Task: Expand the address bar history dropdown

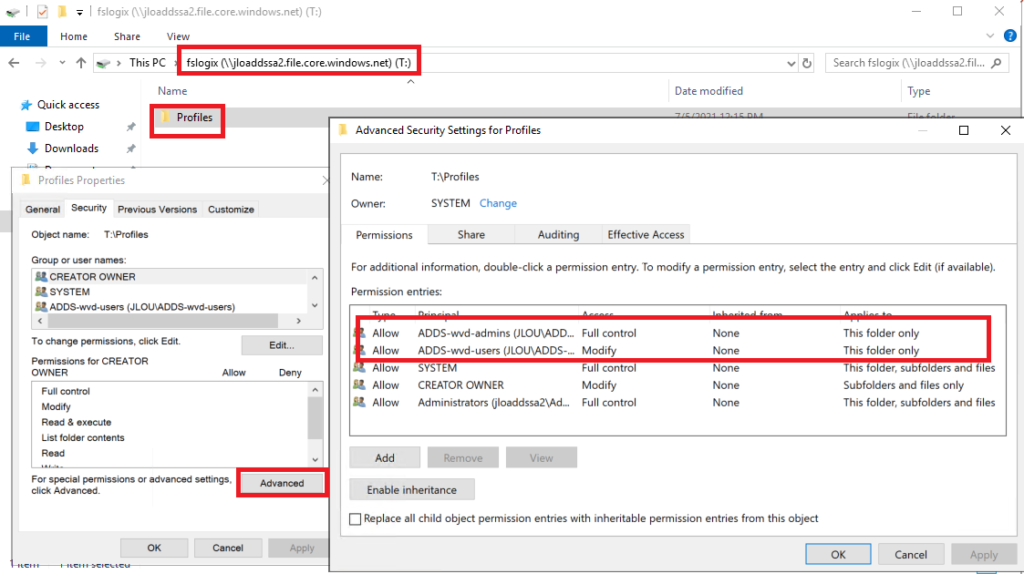Action: (791, 63)
